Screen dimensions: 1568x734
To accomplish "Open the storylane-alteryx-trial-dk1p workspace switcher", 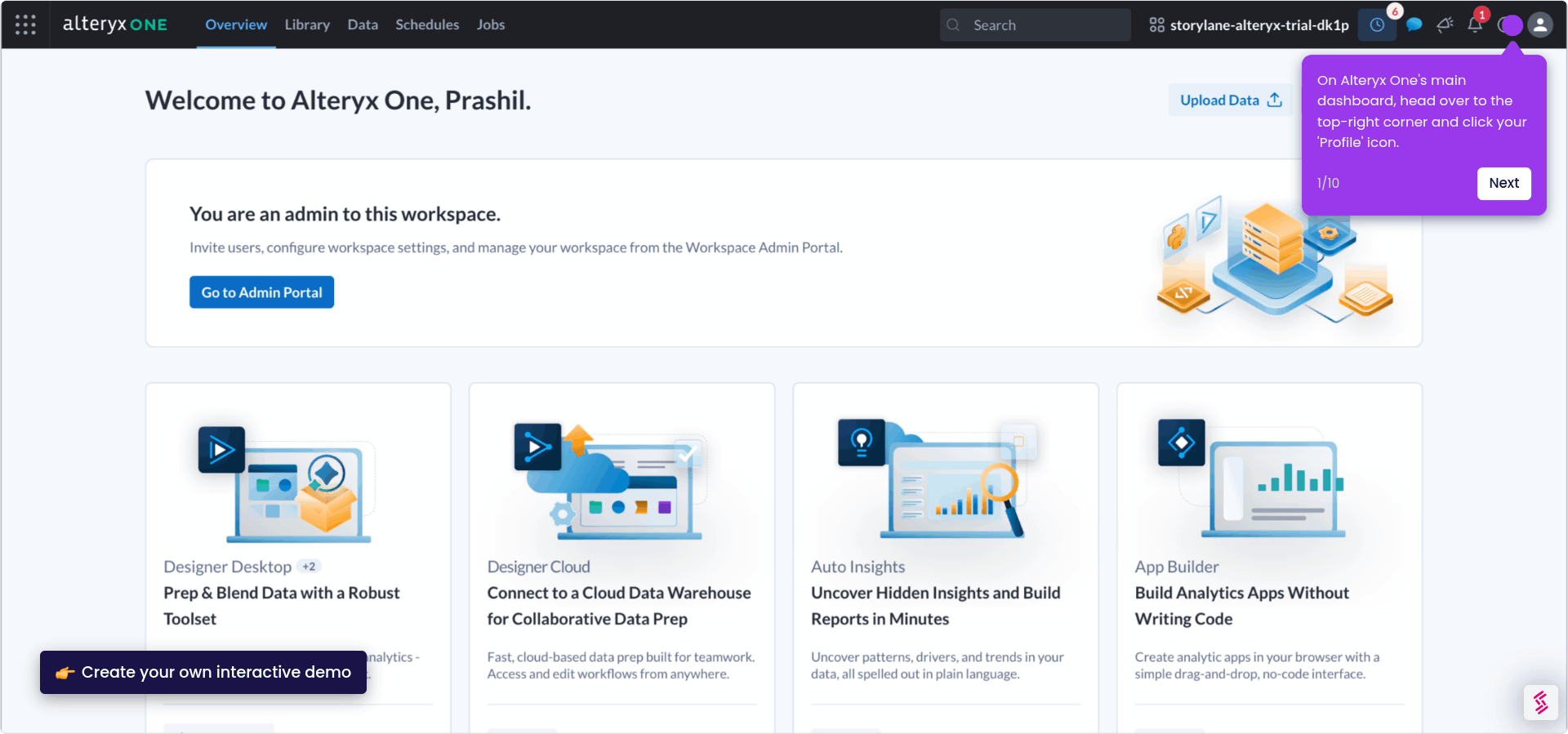I will point(1249,25).
